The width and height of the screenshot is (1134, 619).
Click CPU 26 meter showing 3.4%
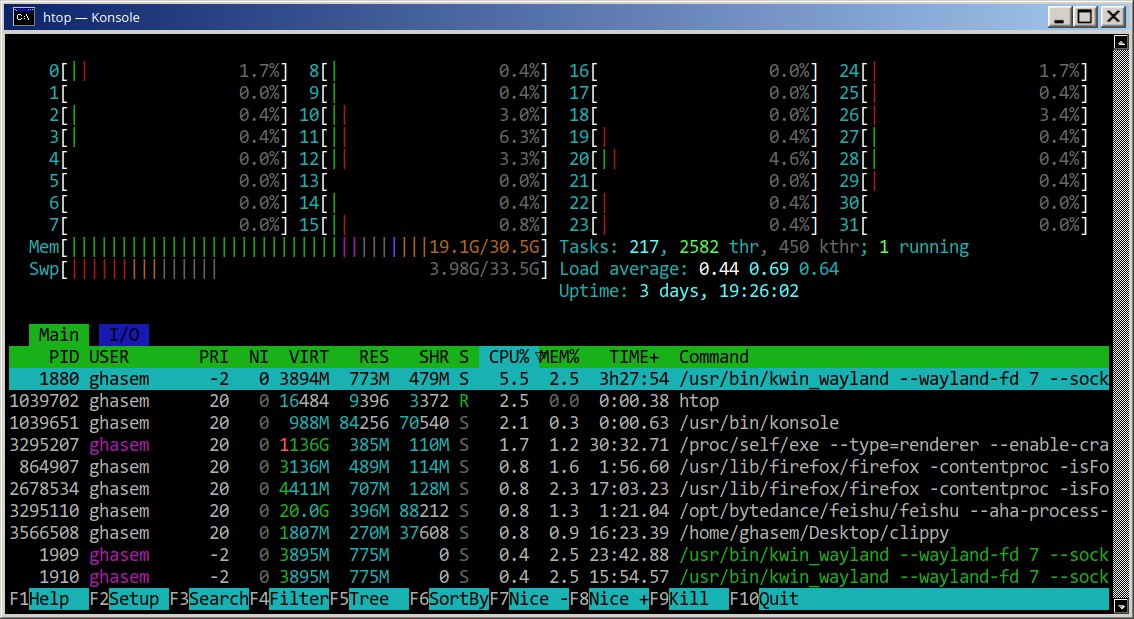coord(963,115)
